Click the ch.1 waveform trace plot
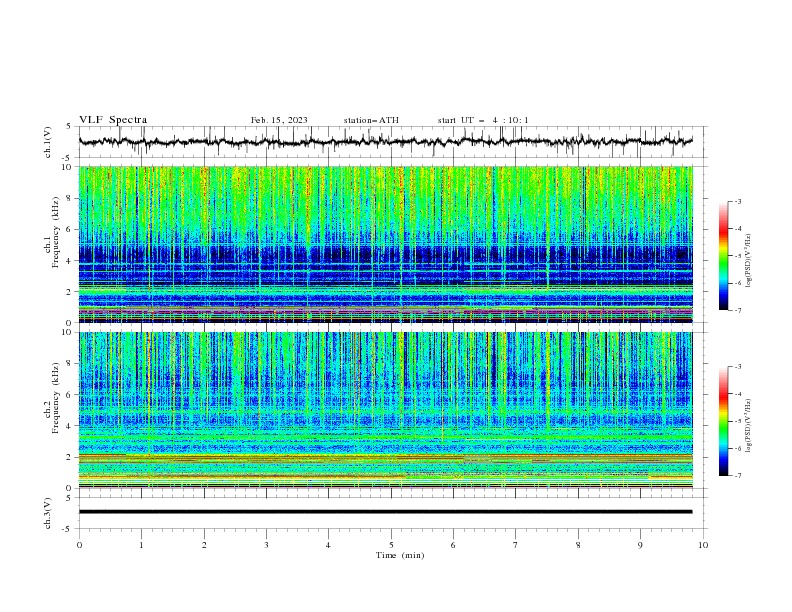The width and height of the screenshot is (792, 612). point(385,142)
